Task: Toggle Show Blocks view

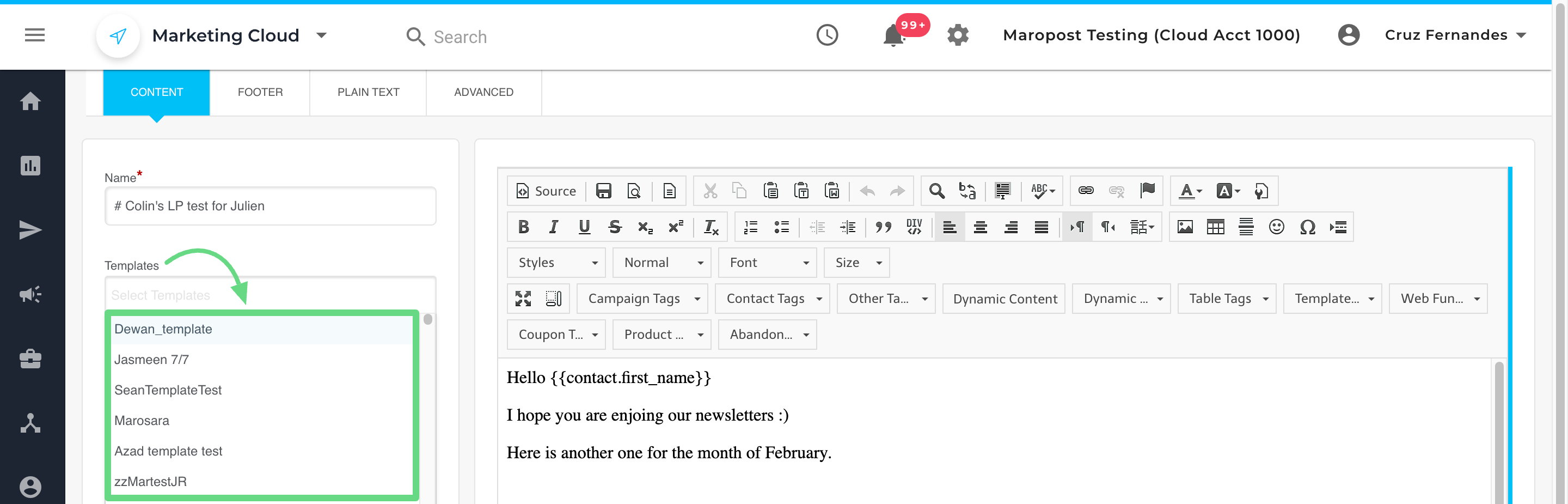Action: [x=553, y=299]
